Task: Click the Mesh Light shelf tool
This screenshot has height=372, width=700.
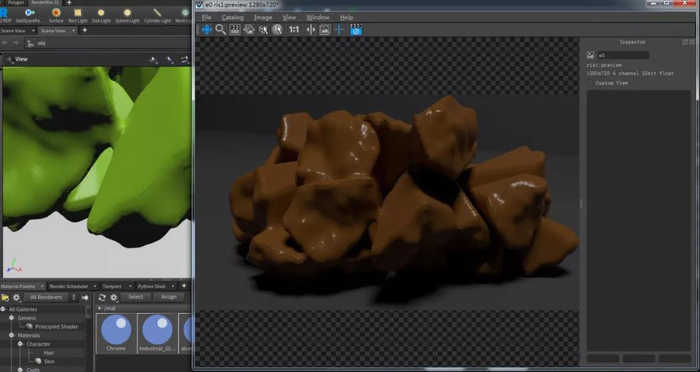Action: pos(183,15)
